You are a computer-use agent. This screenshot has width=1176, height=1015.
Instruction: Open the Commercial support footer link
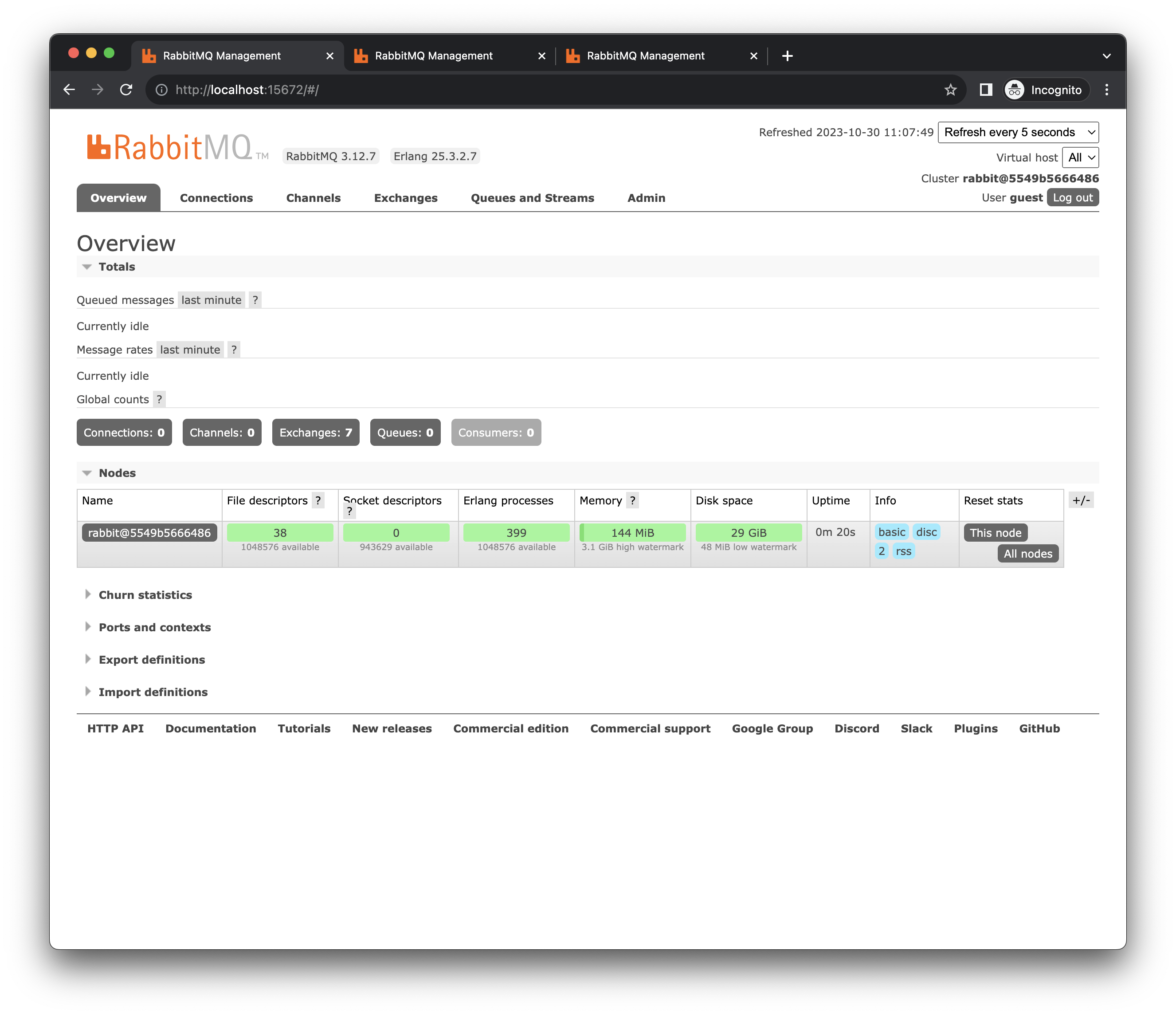point(651,728)
